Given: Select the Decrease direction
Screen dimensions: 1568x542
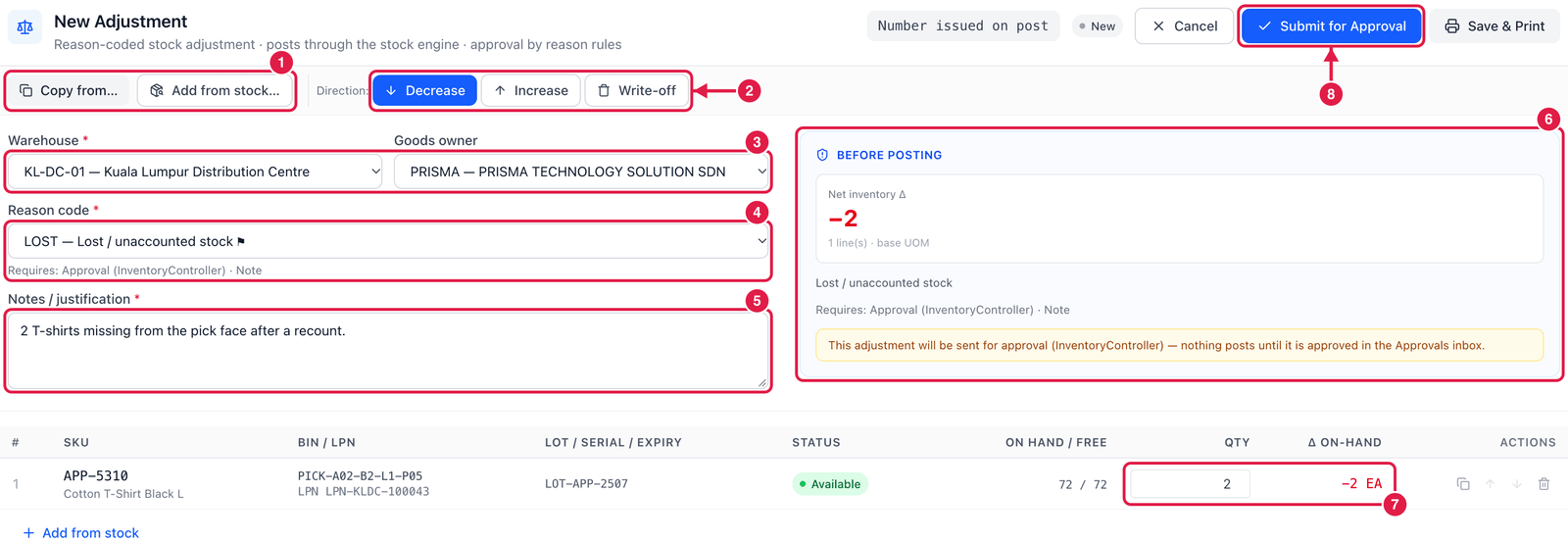Looking at the screenshot, I should click(425, 90).
